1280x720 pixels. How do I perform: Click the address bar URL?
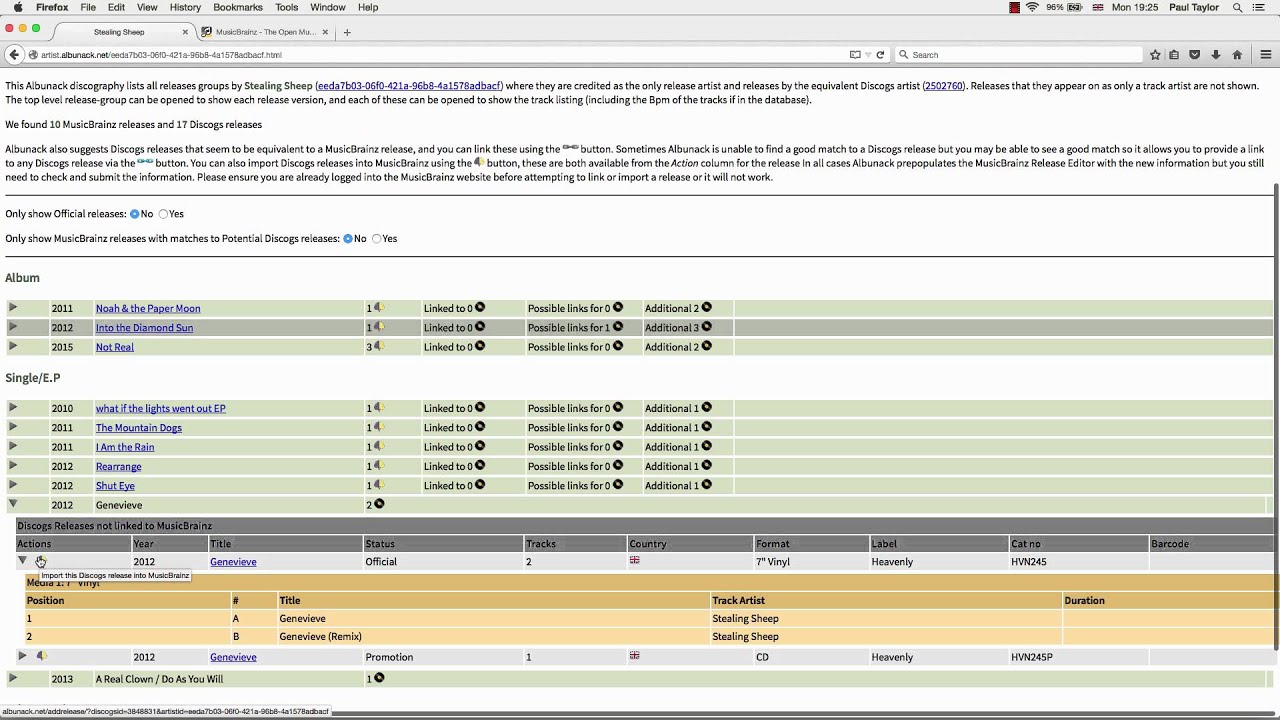tap(161, 55)
